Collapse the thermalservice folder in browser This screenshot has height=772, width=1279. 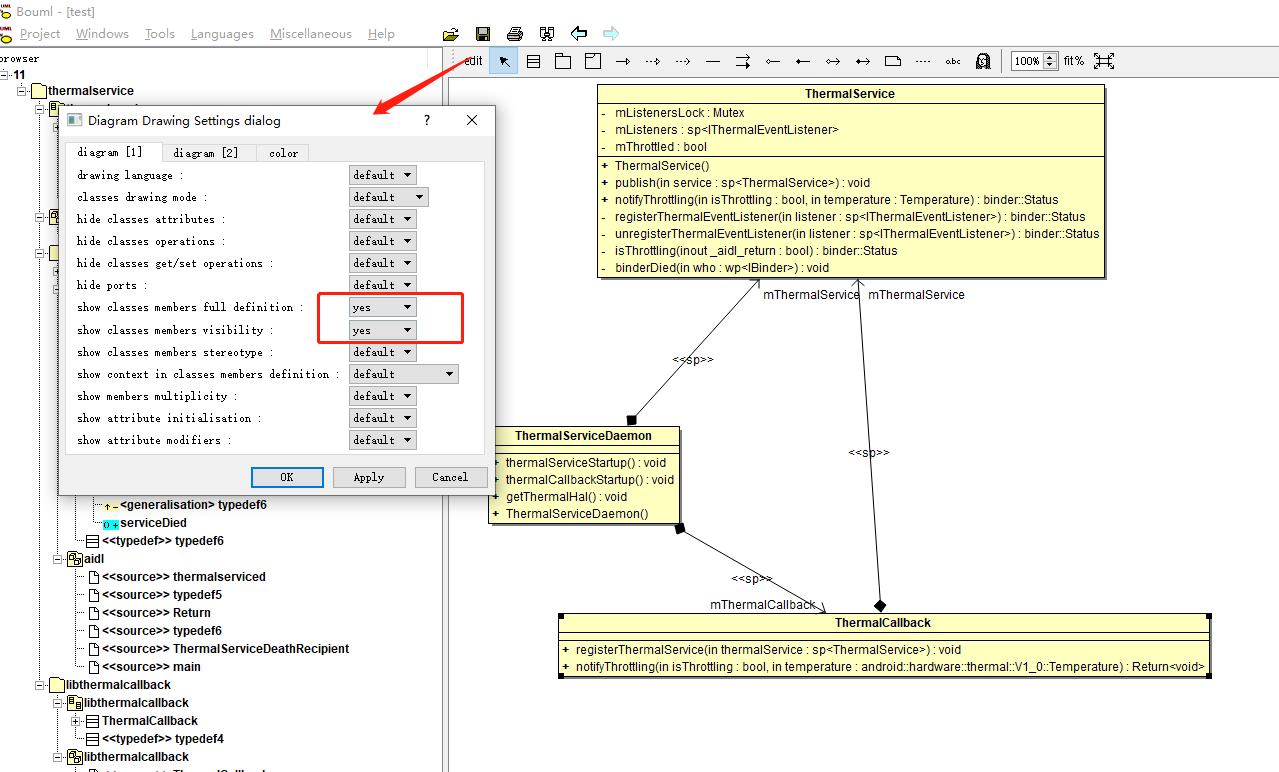22,91
